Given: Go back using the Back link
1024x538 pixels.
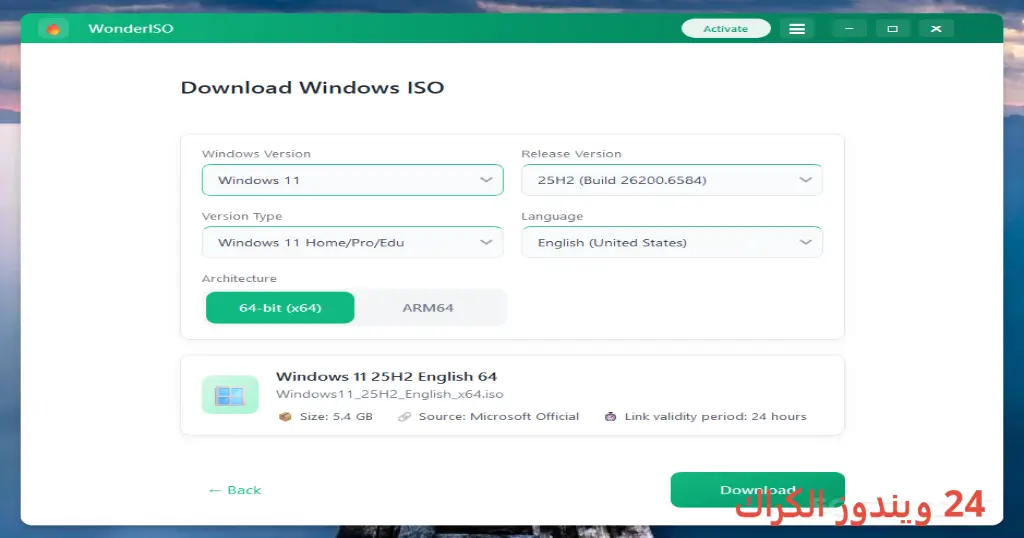Looking at the screenshot, I should tap(234, 490).
